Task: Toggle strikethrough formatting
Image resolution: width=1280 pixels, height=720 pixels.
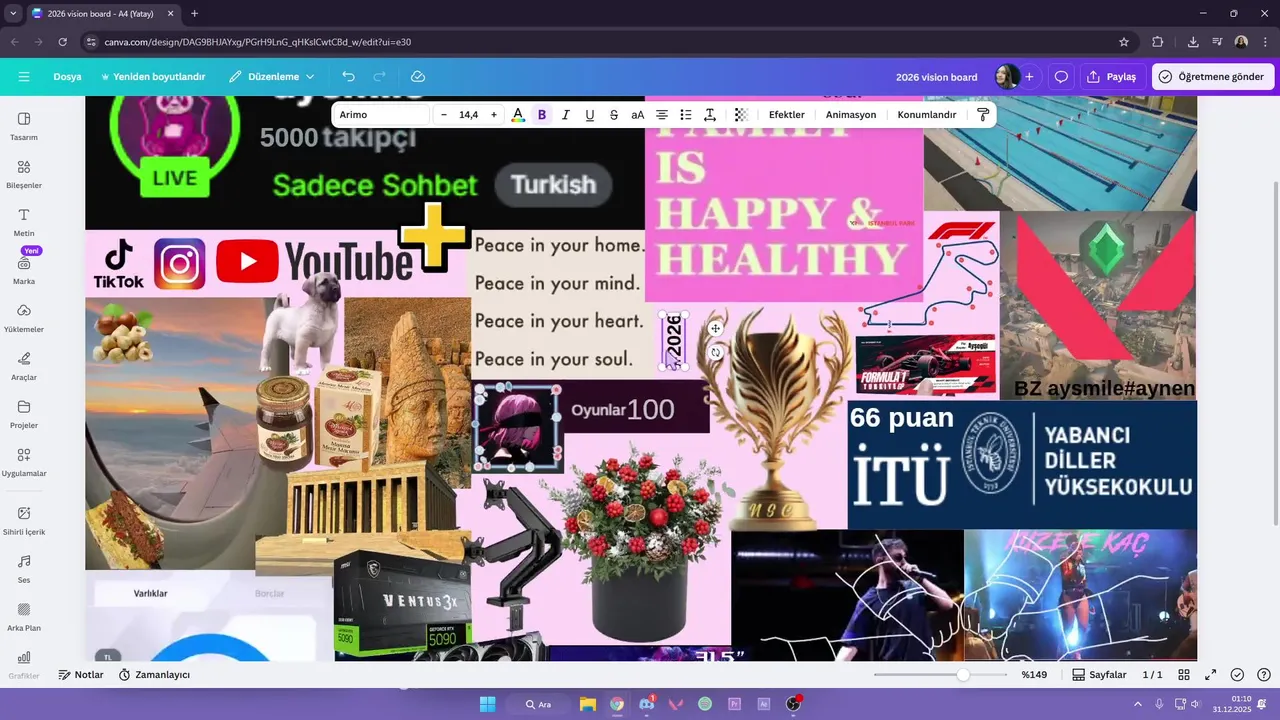Action: tap(614, 115)
